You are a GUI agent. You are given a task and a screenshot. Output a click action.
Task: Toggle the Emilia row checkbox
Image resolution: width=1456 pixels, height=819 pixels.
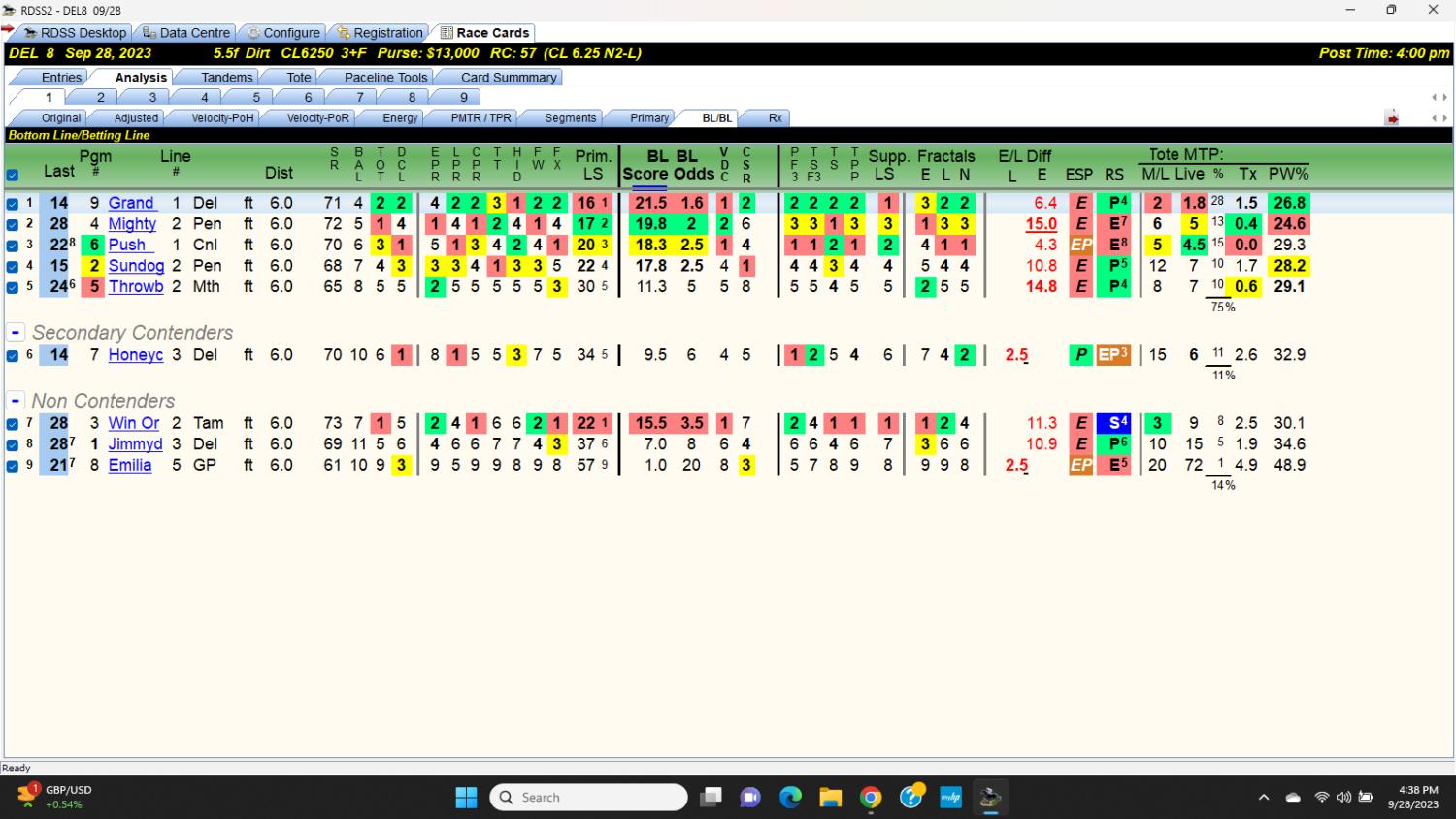(13, 466)
